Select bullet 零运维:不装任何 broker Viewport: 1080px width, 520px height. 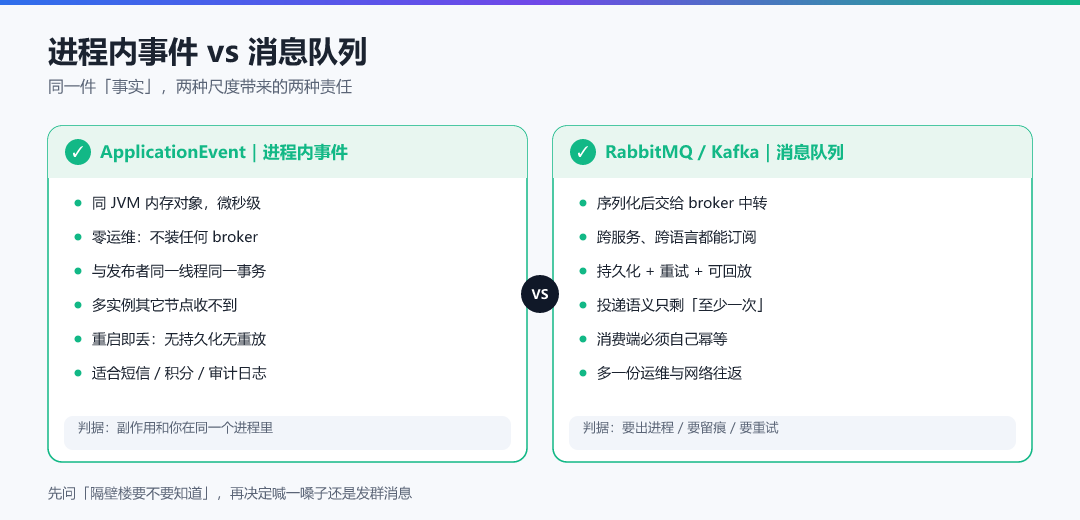tap(175, 237)
